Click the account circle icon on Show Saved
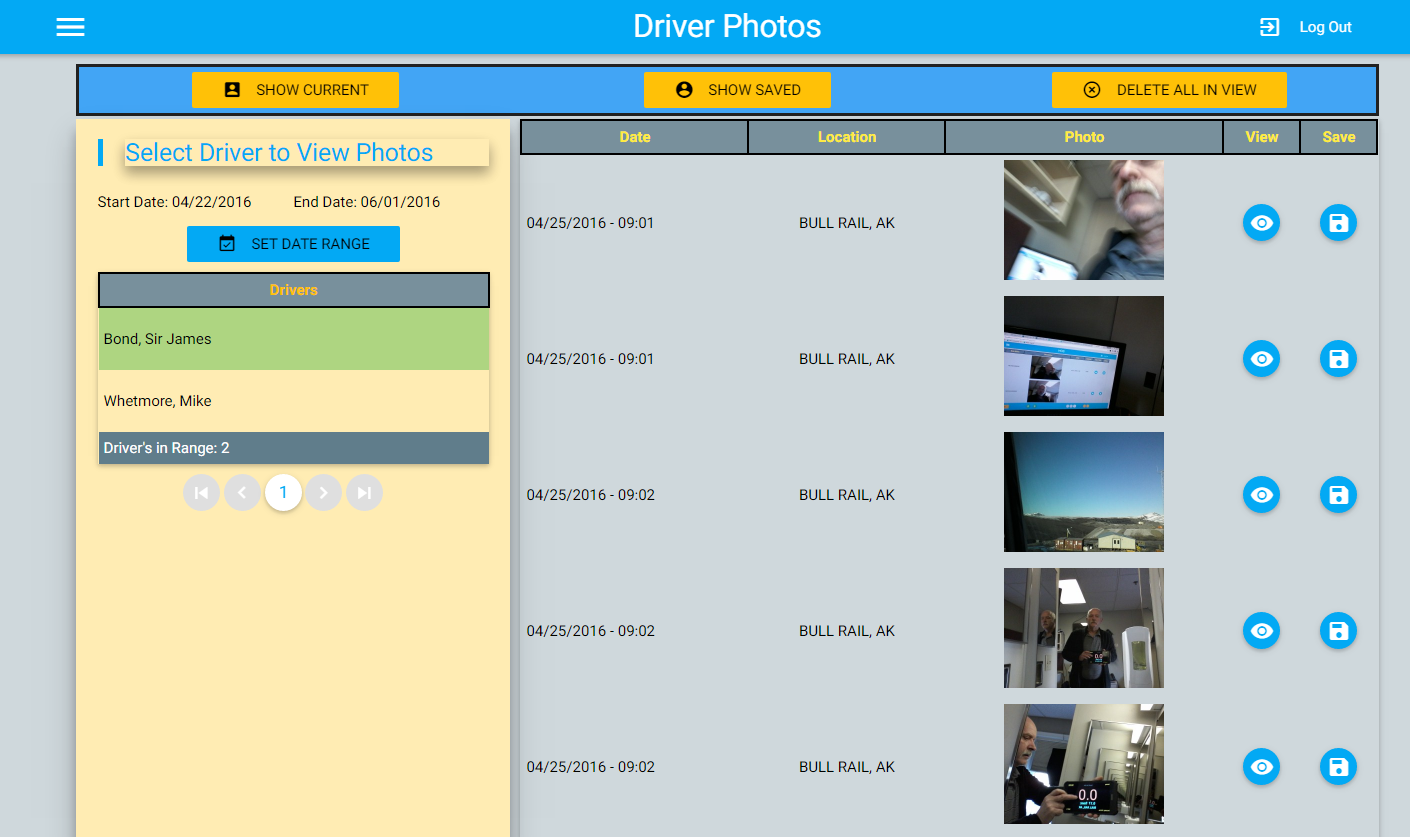The width and height of the screenshot is (1410, 837). click(684, 89)
